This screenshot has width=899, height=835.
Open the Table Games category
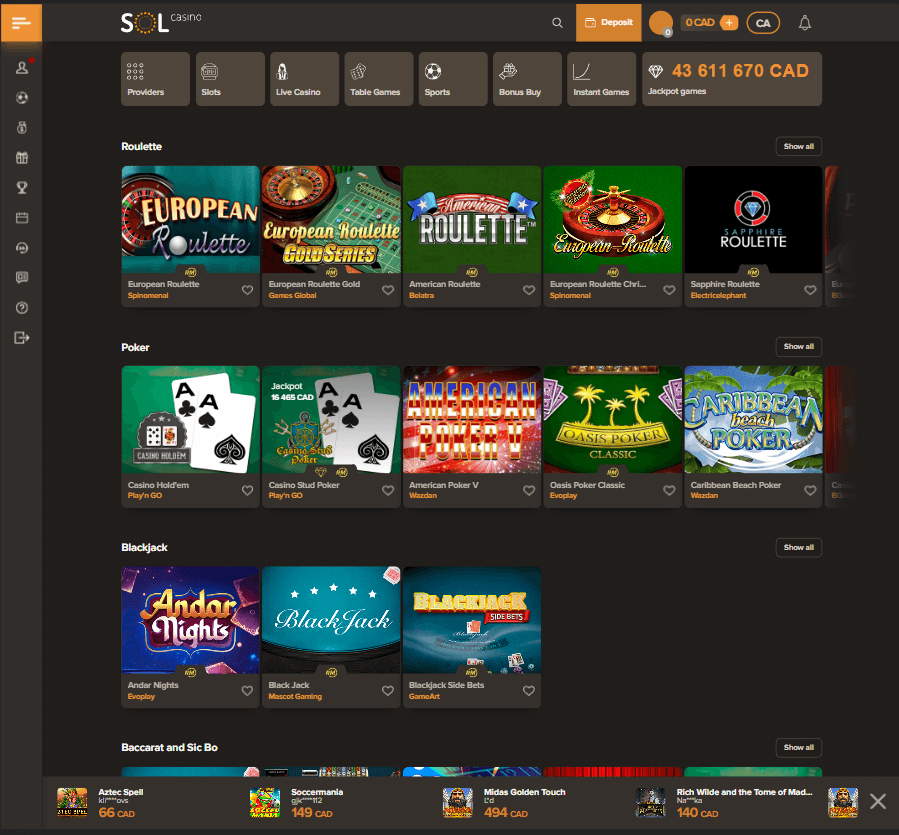coord(378,79)
